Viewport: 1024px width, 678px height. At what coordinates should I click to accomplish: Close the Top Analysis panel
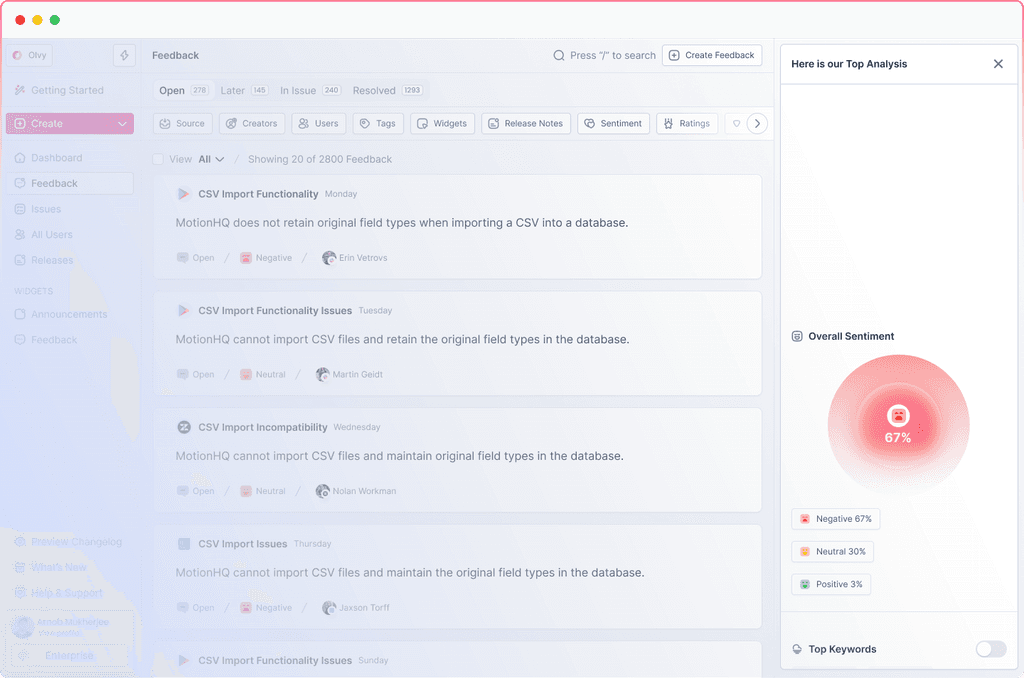click(998, 64)
